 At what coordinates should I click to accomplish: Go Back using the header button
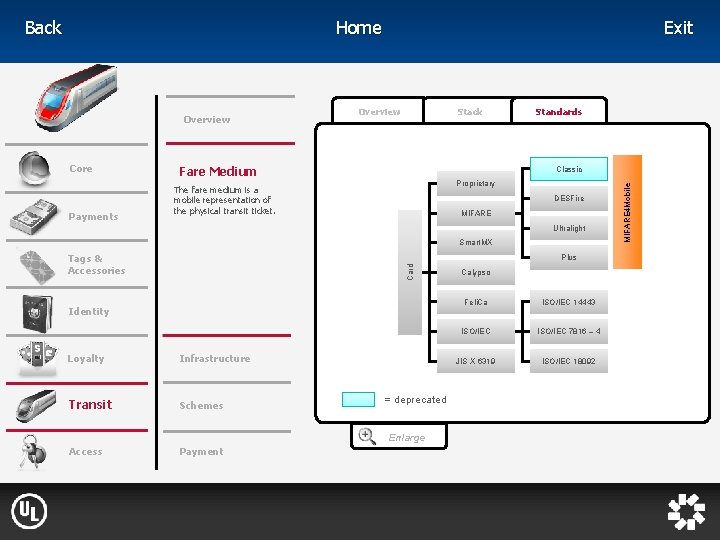click(43, 28)
